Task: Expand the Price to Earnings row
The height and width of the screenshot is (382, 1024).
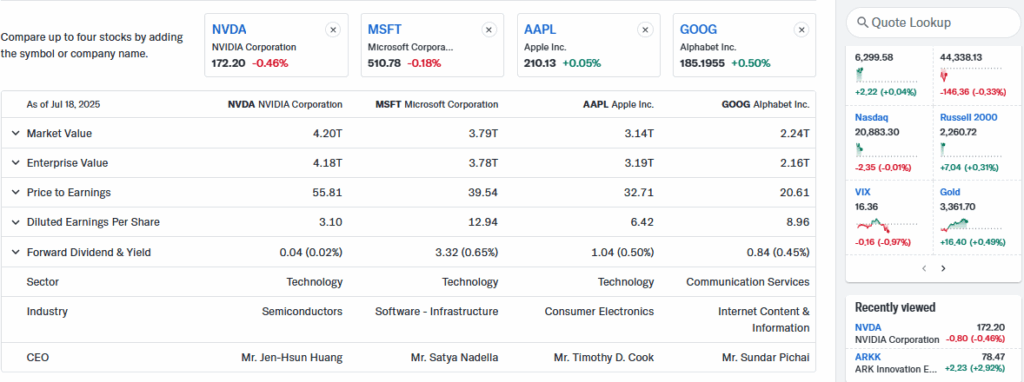Action: [x=16, y=193]
